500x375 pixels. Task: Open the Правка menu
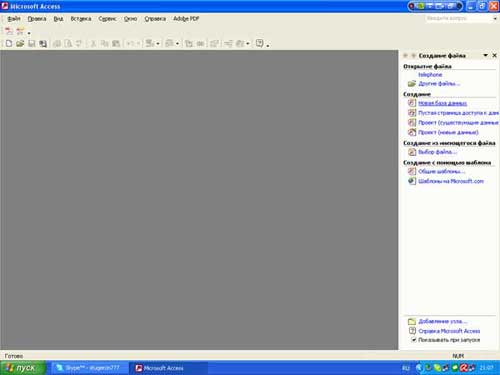[x=37, y=19]
